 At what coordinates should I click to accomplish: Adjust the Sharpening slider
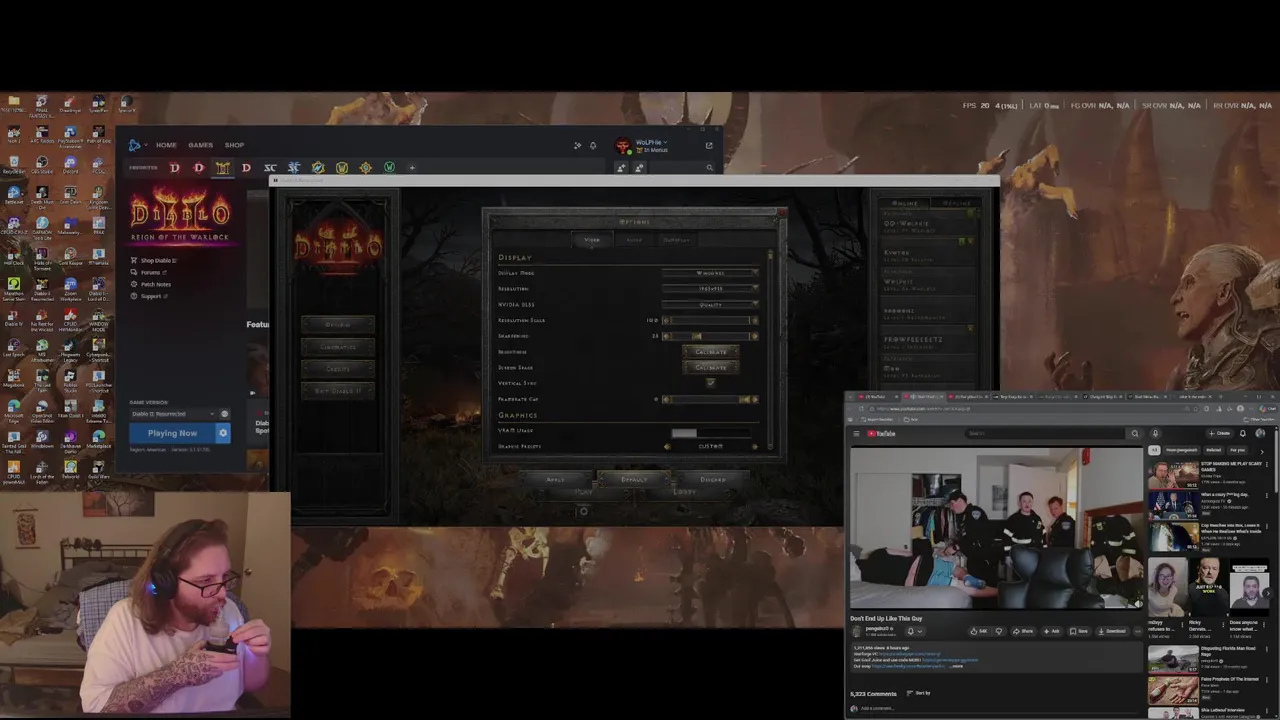click(711, 336)
